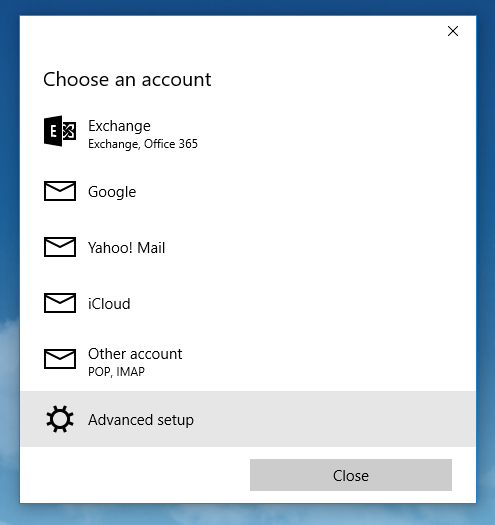
Task: Click the Advanced setup gear icon
Action: coord(60,419)
